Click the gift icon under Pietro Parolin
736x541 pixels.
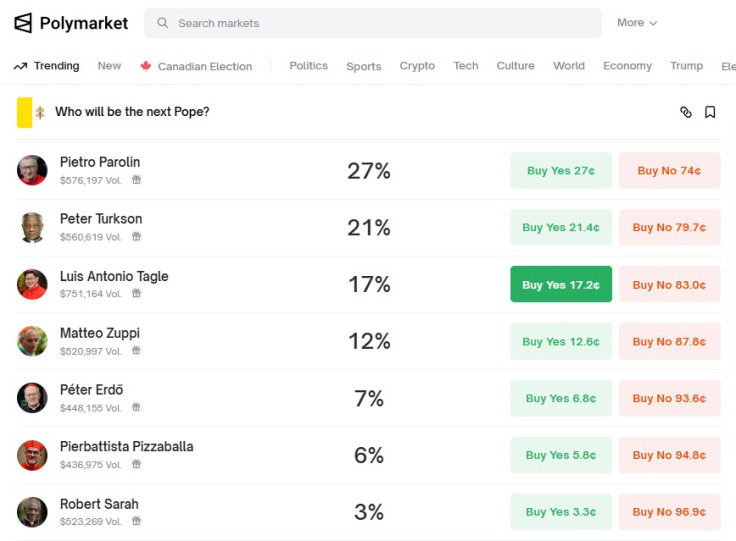point(136,180)
